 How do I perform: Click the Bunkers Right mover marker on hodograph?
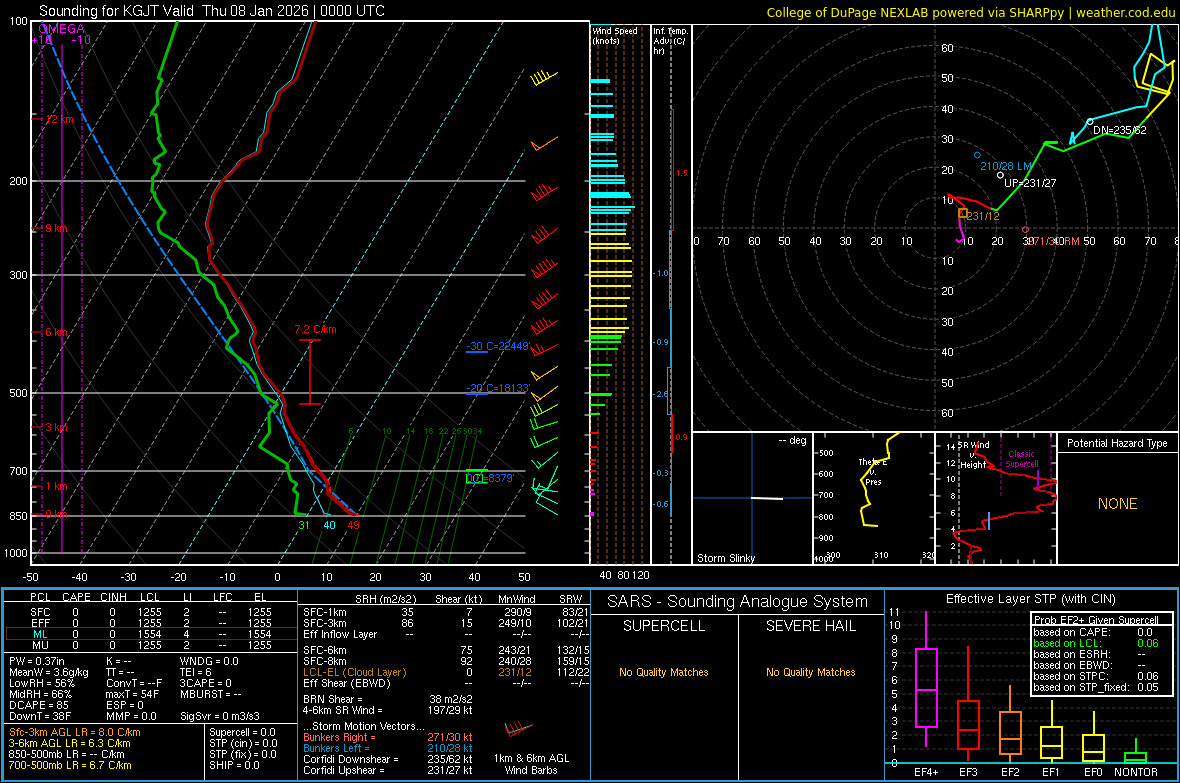1025,230
